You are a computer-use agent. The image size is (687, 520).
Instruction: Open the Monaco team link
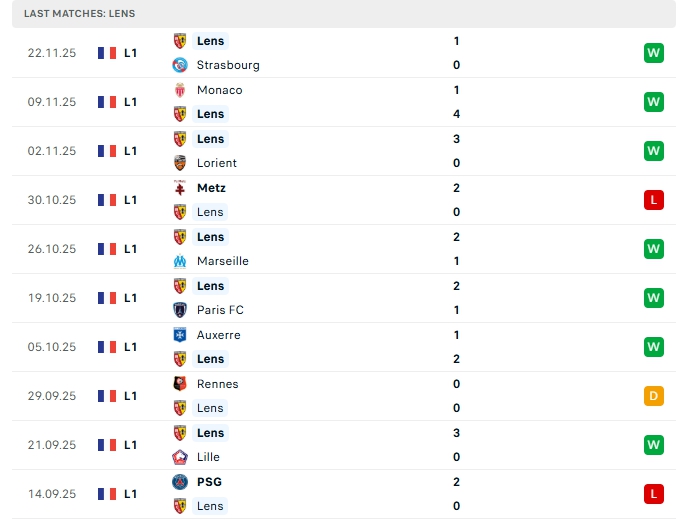click(220, 90)
